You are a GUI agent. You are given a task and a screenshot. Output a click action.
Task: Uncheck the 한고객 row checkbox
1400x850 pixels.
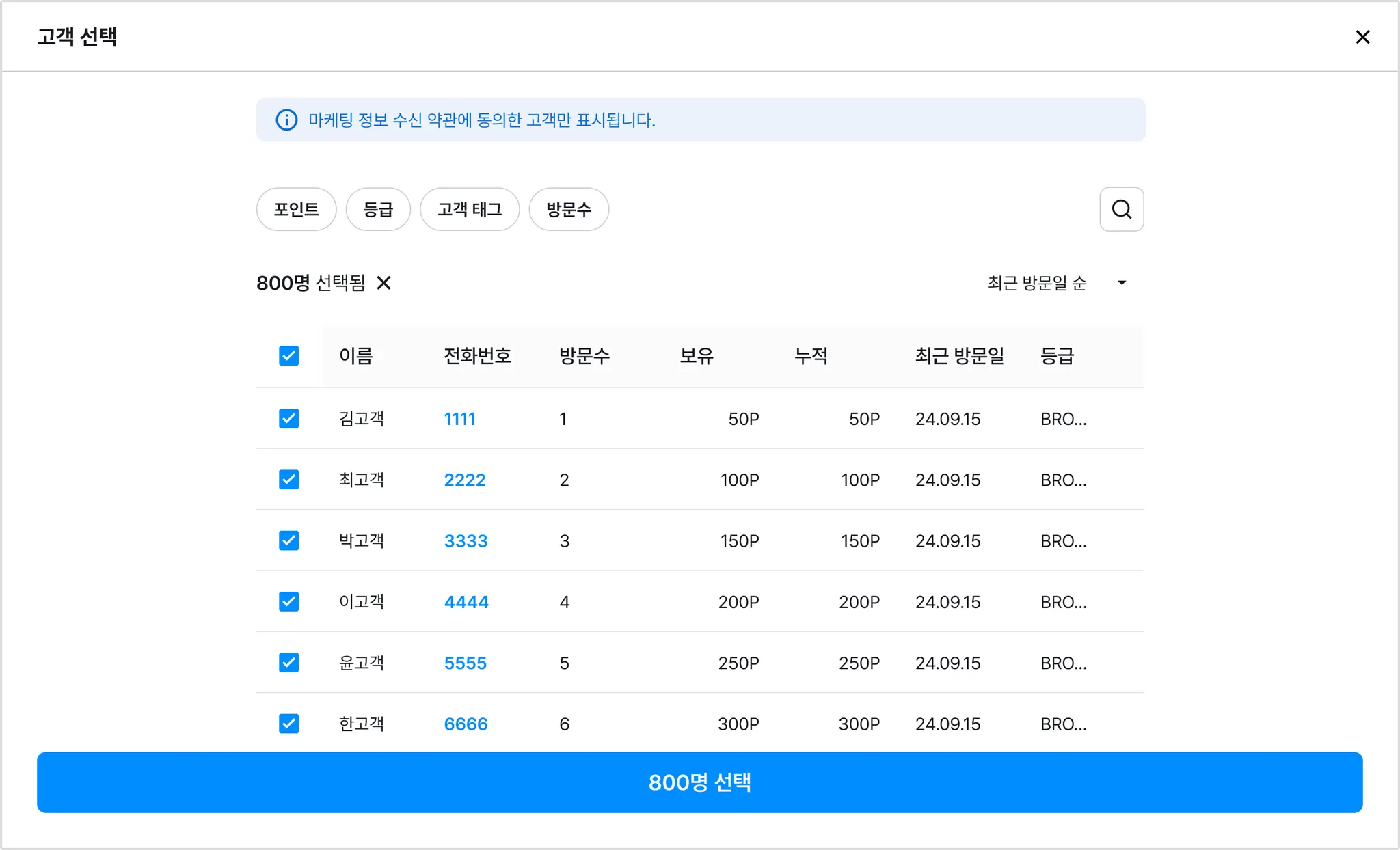coord(288,723)
